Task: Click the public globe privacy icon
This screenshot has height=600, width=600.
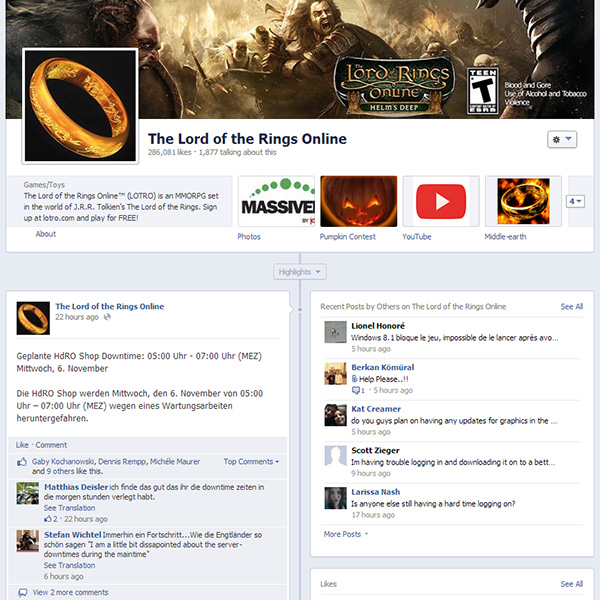Action: click(107, 317)
